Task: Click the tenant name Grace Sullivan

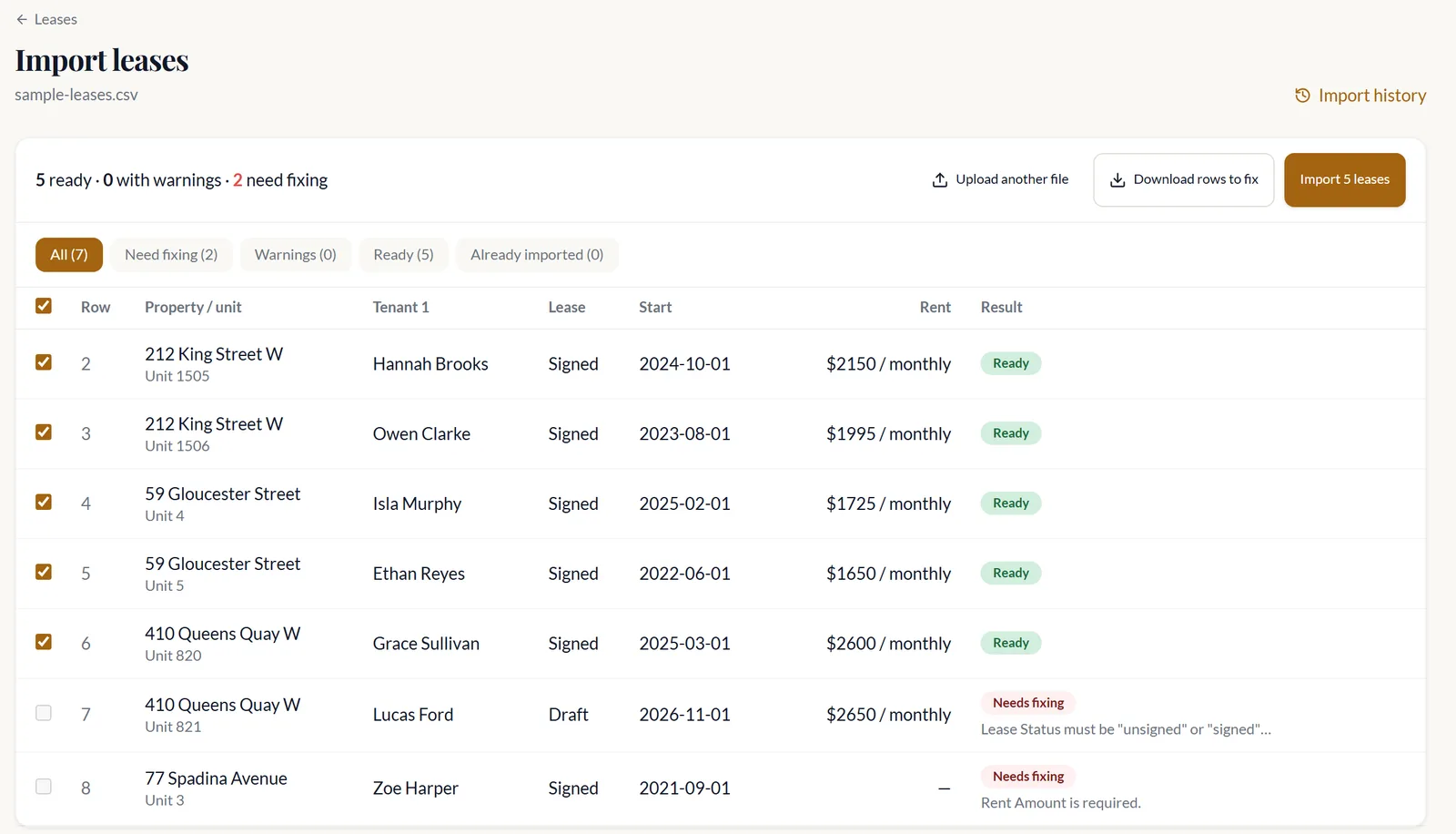Action: pyautogui.click(x=426, y=644)
